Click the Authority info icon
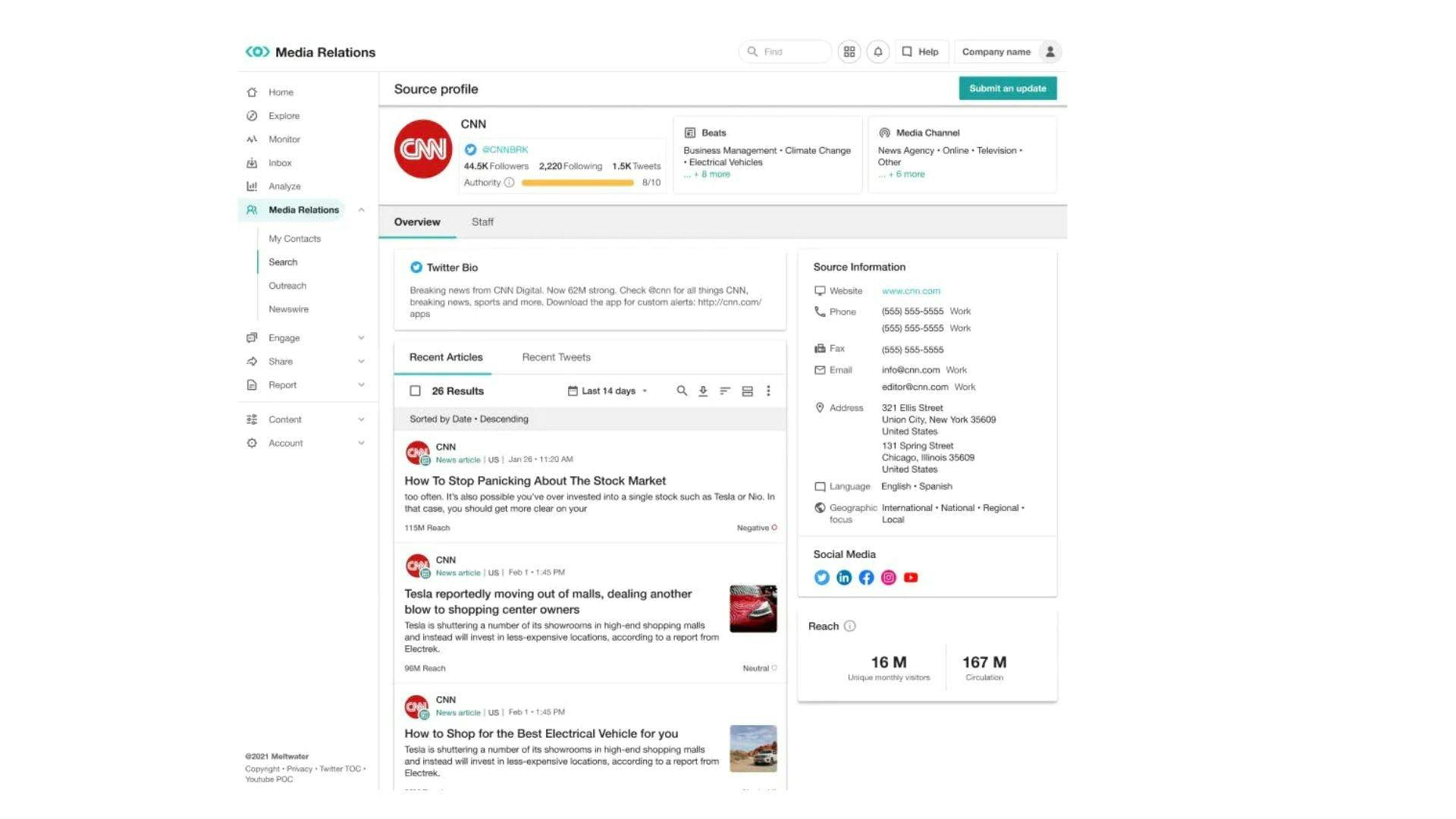 coord(510,183)
